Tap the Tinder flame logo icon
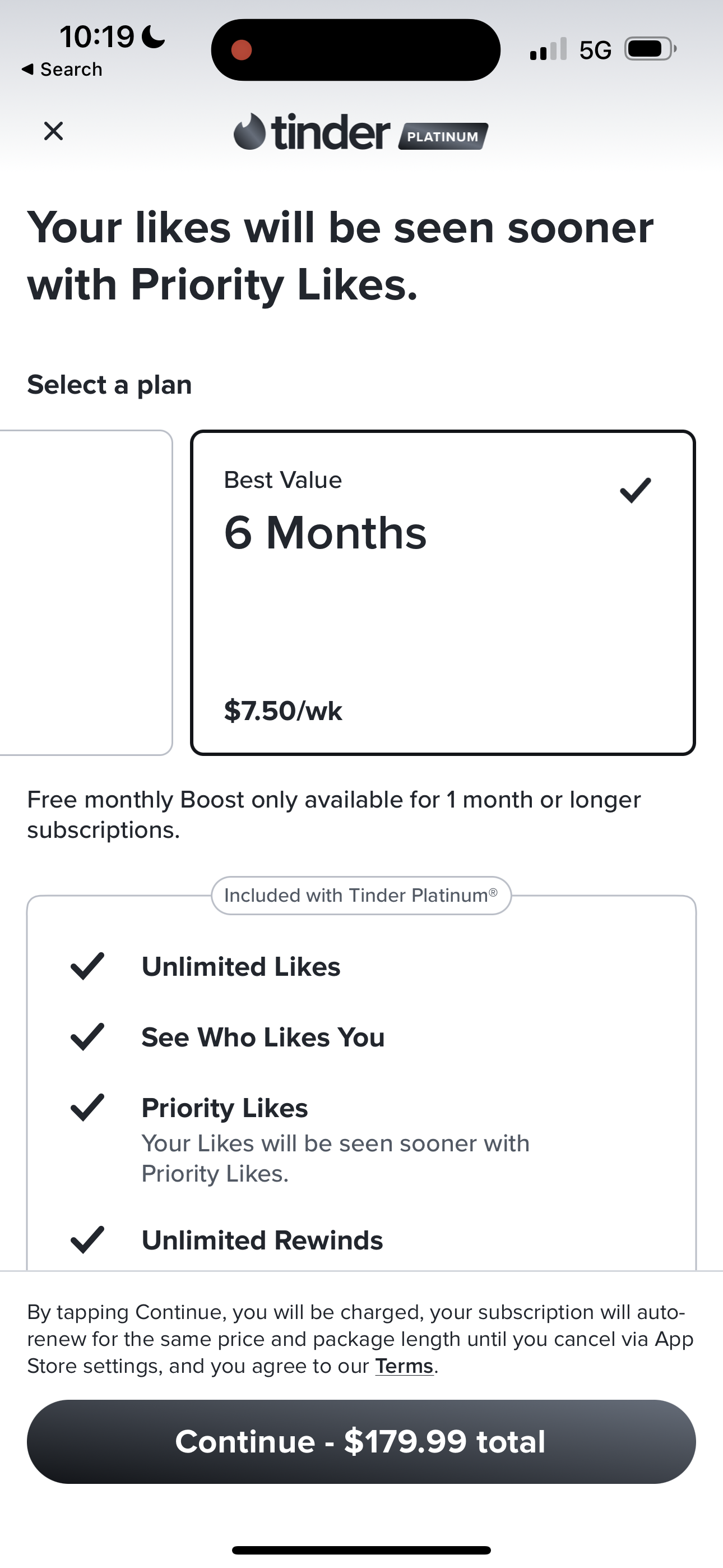The height and width of the screenshot is (1568, 723). pos(249,131)
